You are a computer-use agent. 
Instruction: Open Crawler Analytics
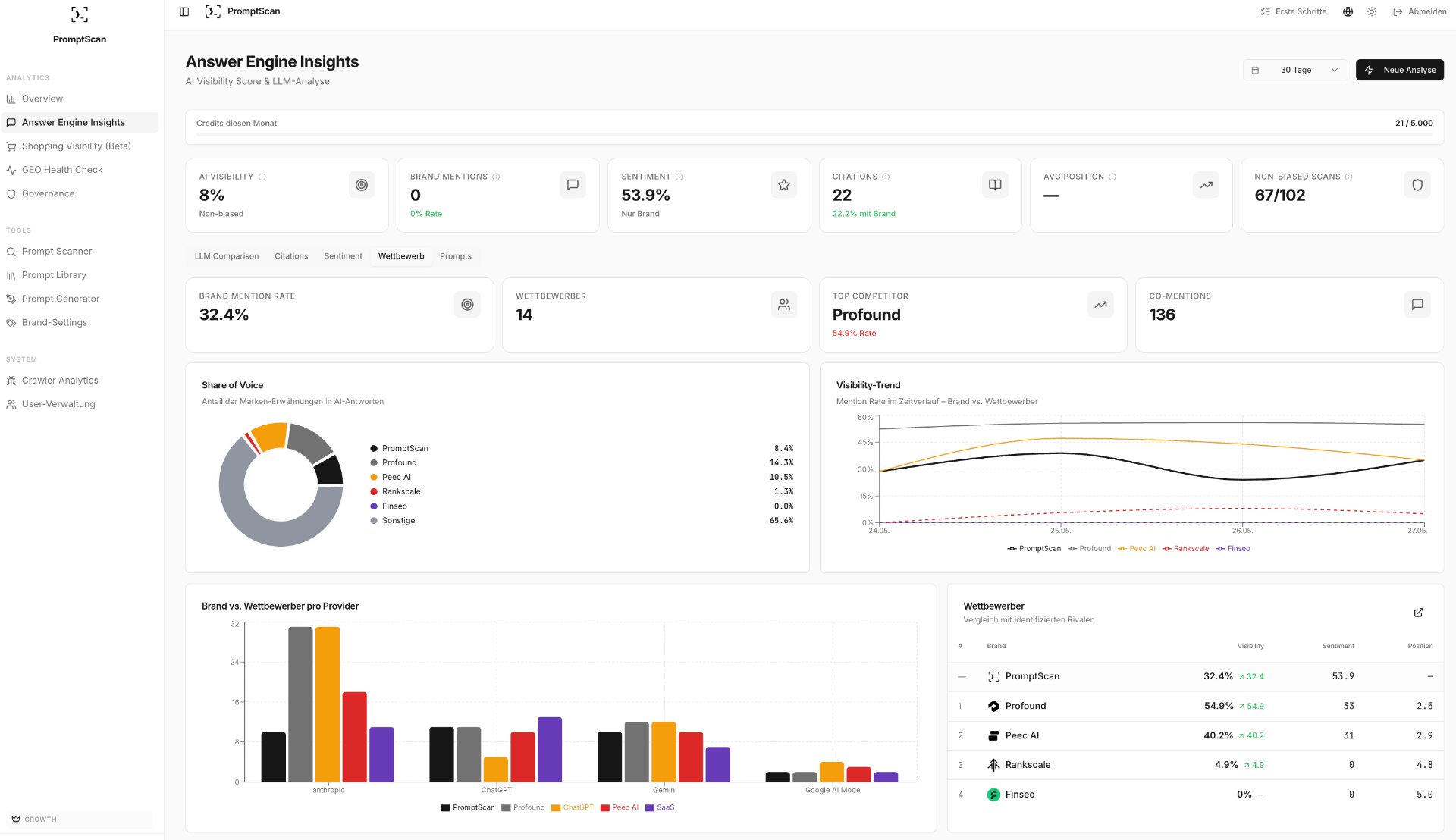click(80, 381)
